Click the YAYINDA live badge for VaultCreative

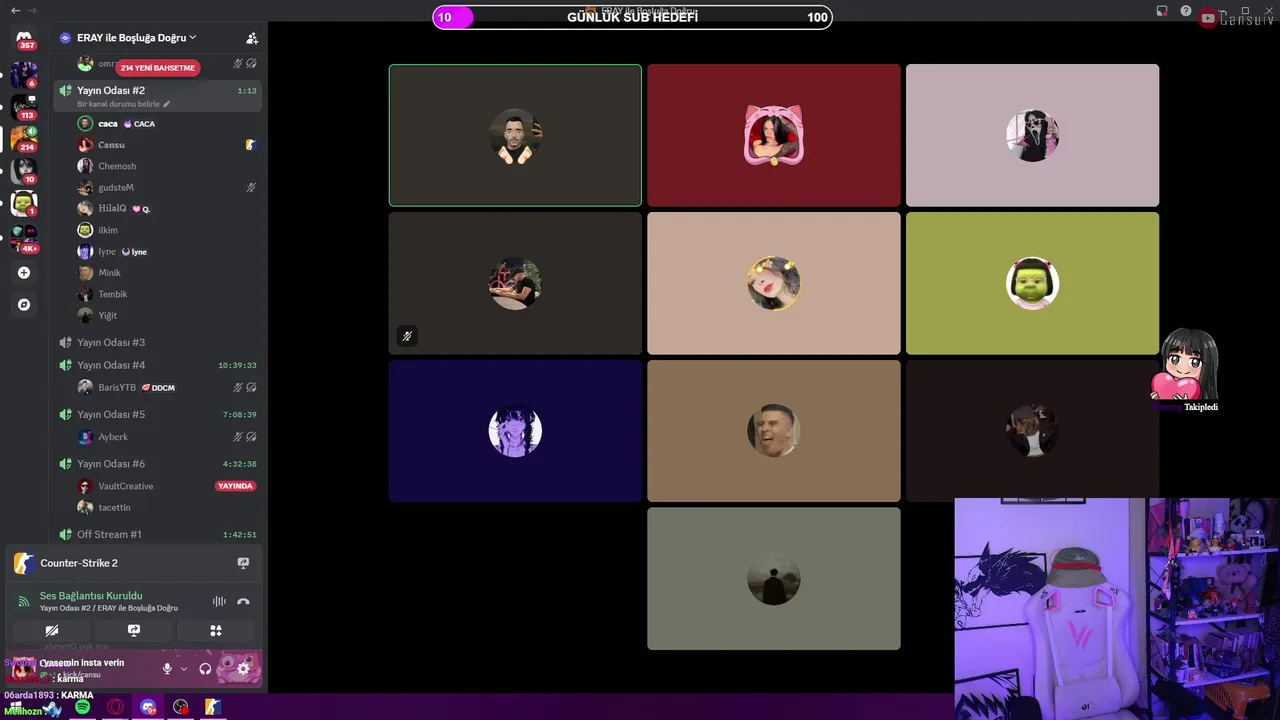point(236,486)
